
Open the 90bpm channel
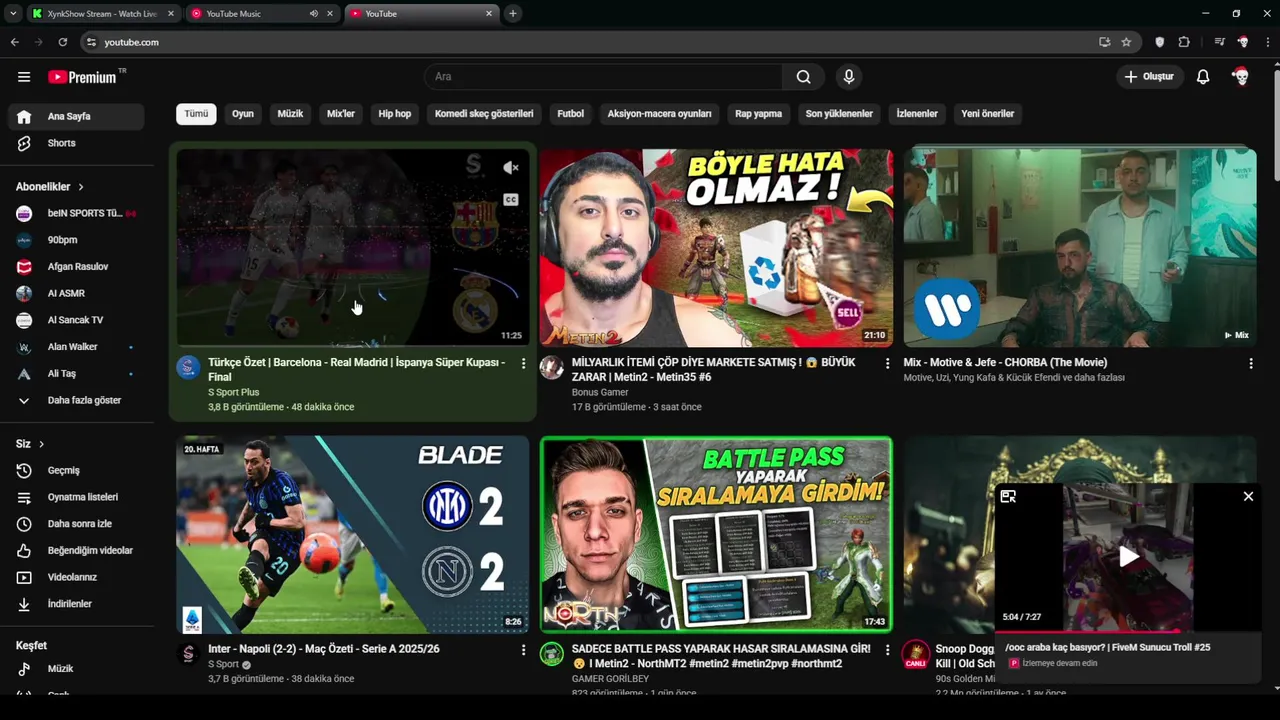point(76,240)
